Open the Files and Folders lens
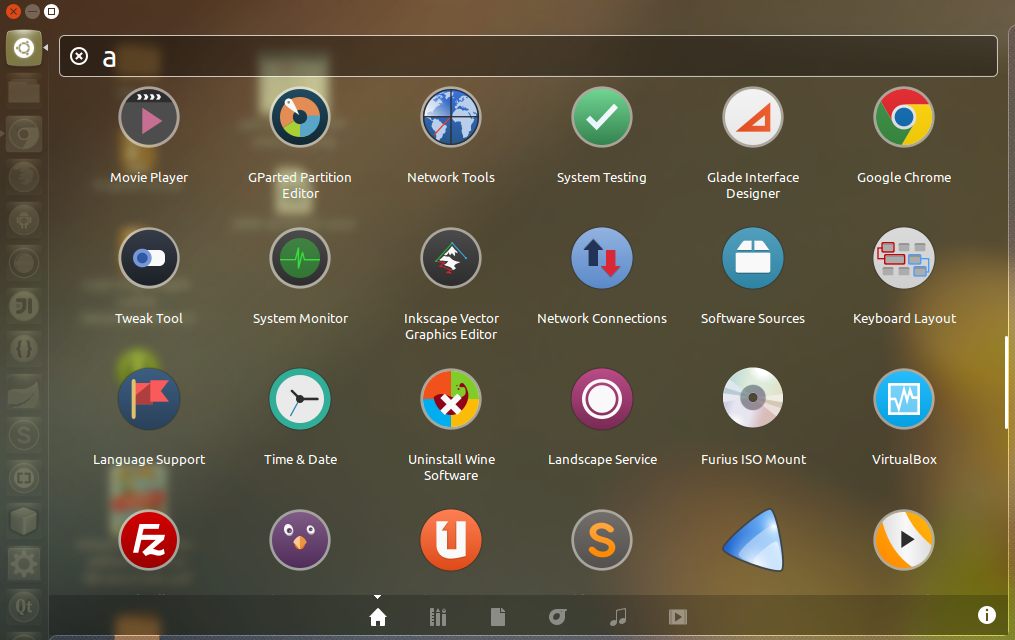The image size is (1015, 640). 497,616
